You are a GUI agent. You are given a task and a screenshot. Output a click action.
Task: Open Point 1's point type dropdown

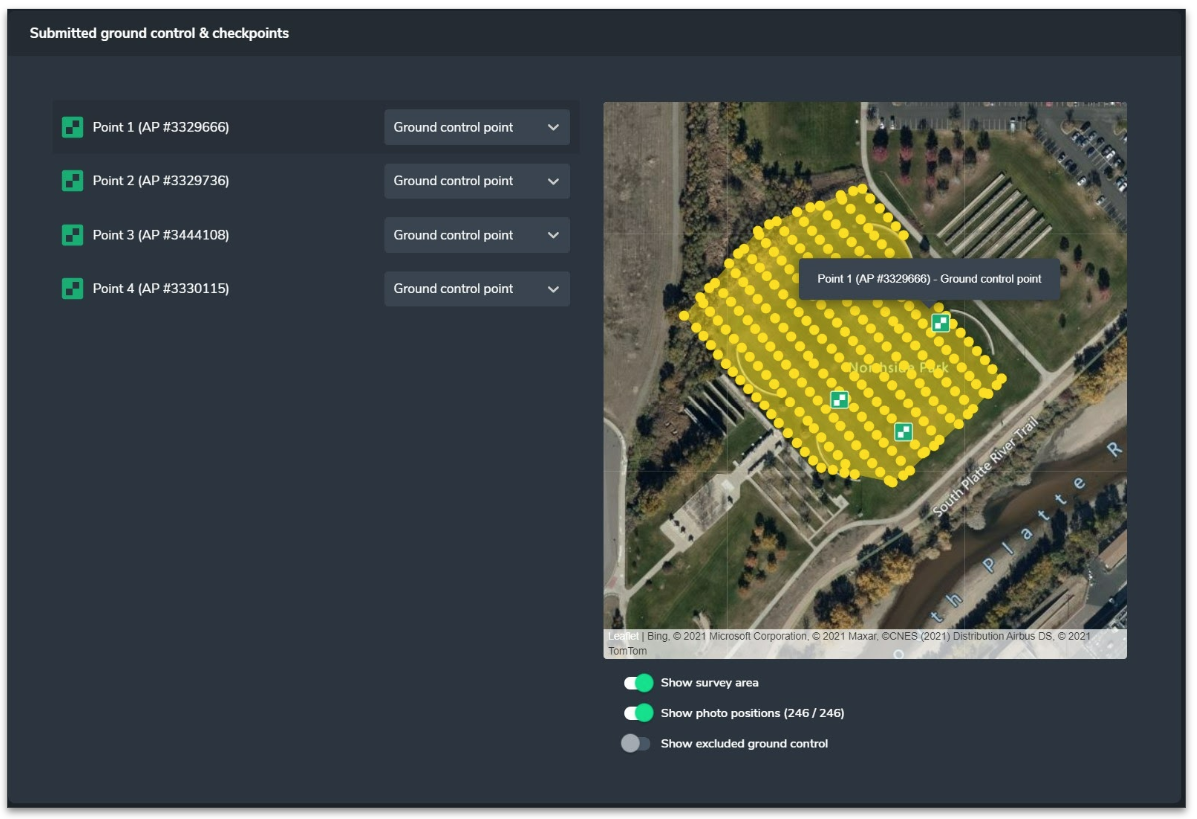pyautogui.click(x=476, y=127)
